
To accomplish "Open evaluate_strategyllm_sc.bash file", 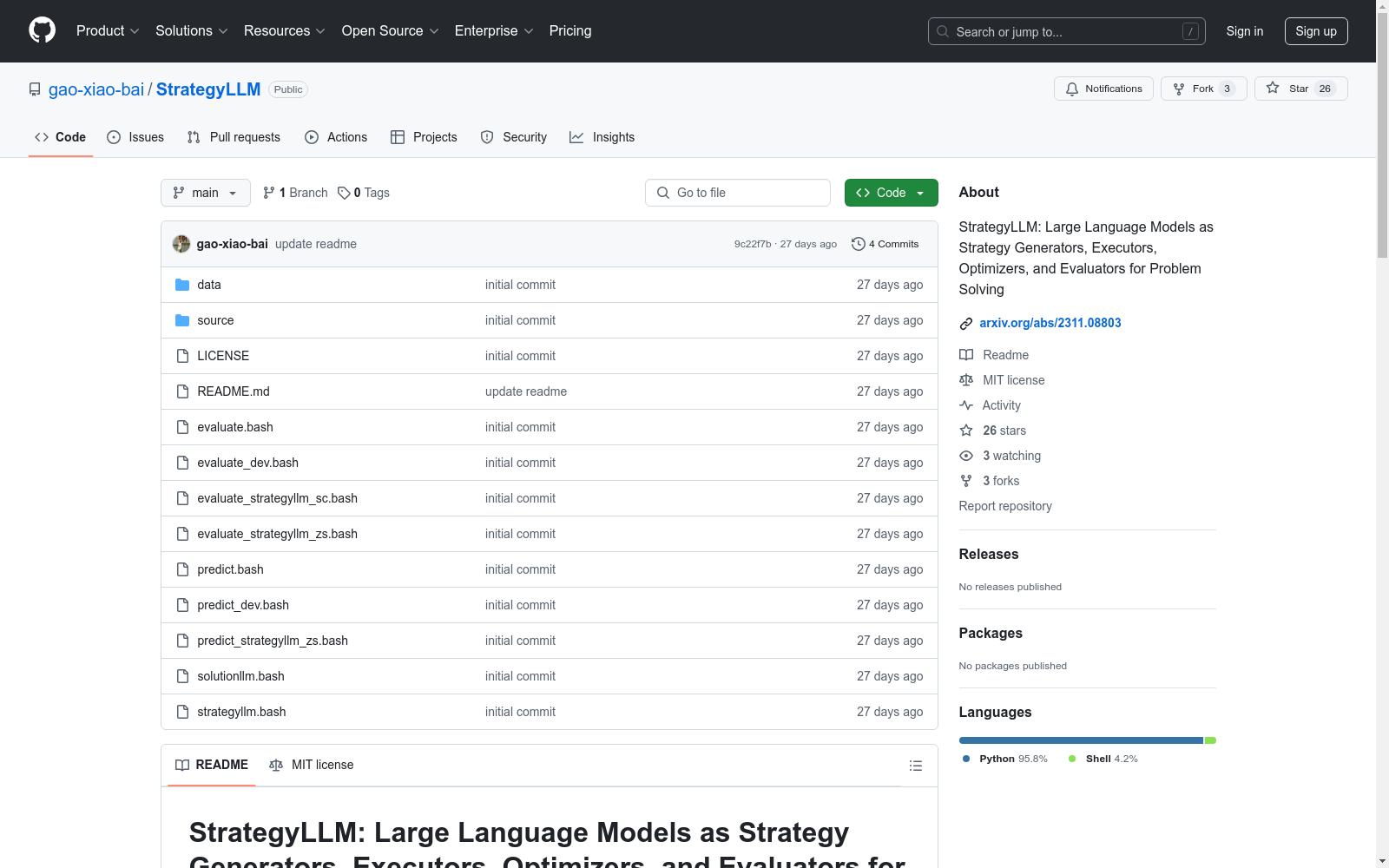I will (x=278, y=498).
